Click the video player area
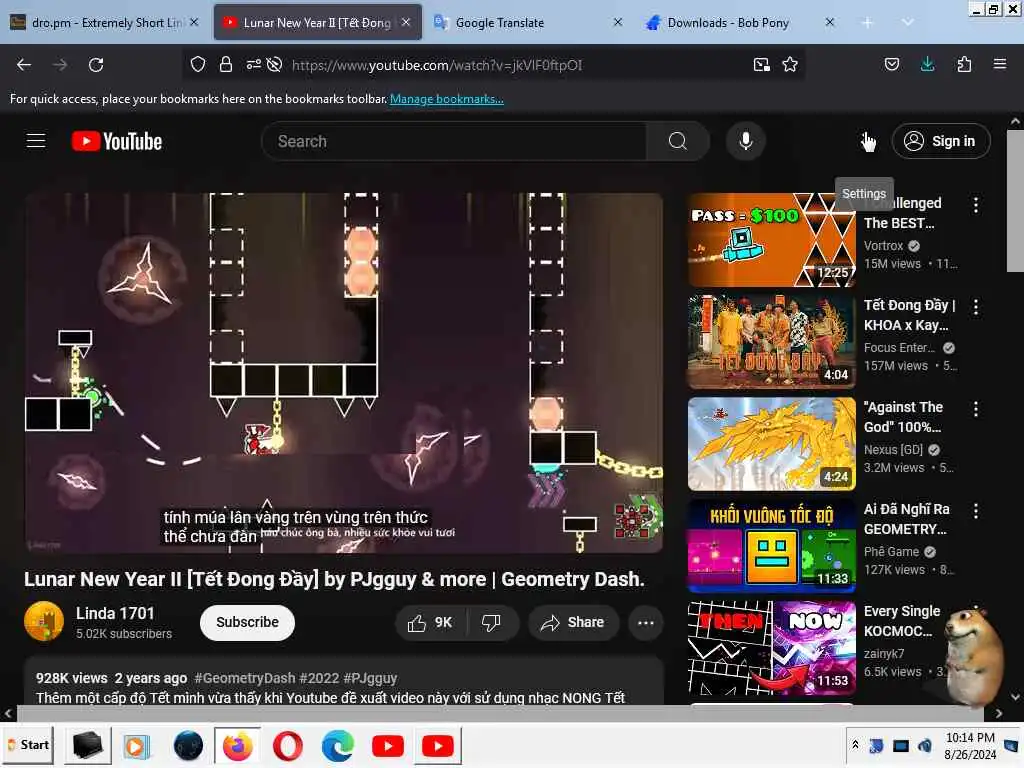 tap(344, 373)
